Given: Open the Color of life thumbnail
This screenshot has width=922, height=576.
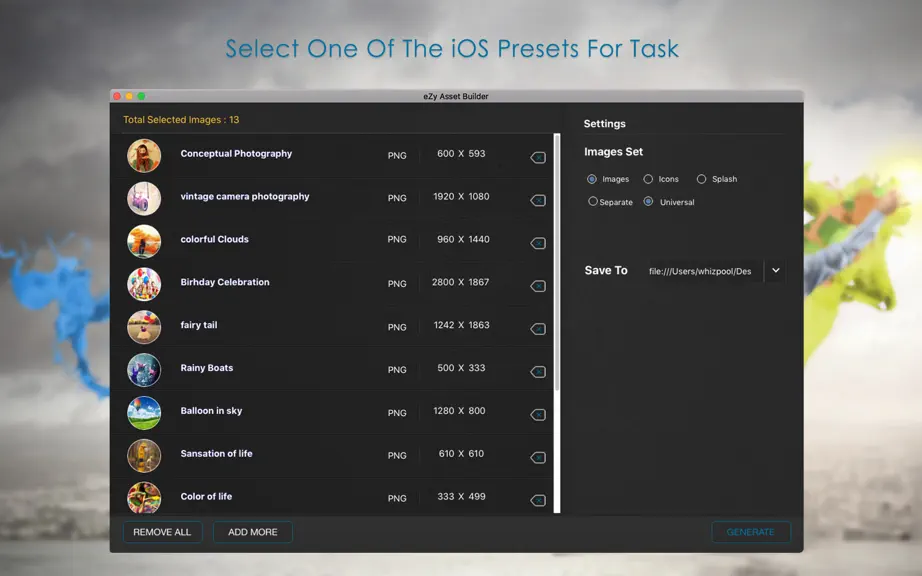Looking at the screenshot, I should point(144,497).
